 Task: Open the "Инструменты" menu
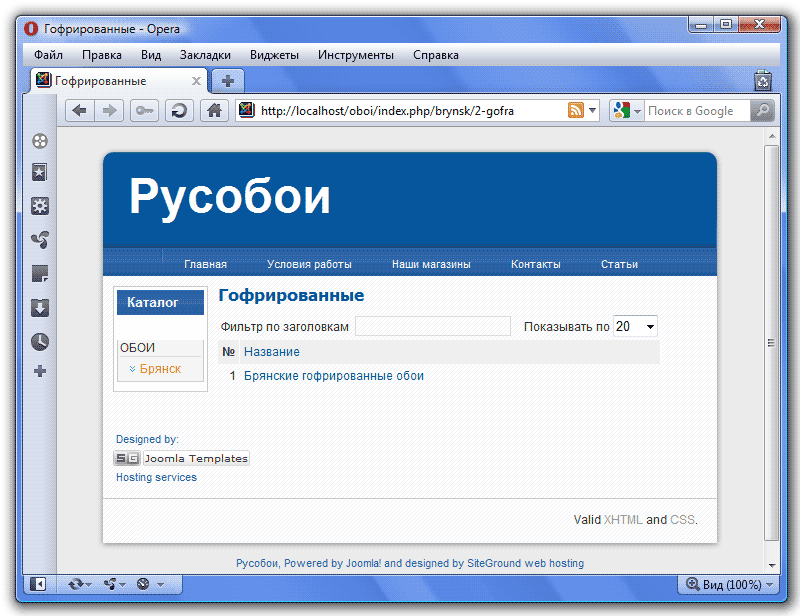tap(355, 55)
